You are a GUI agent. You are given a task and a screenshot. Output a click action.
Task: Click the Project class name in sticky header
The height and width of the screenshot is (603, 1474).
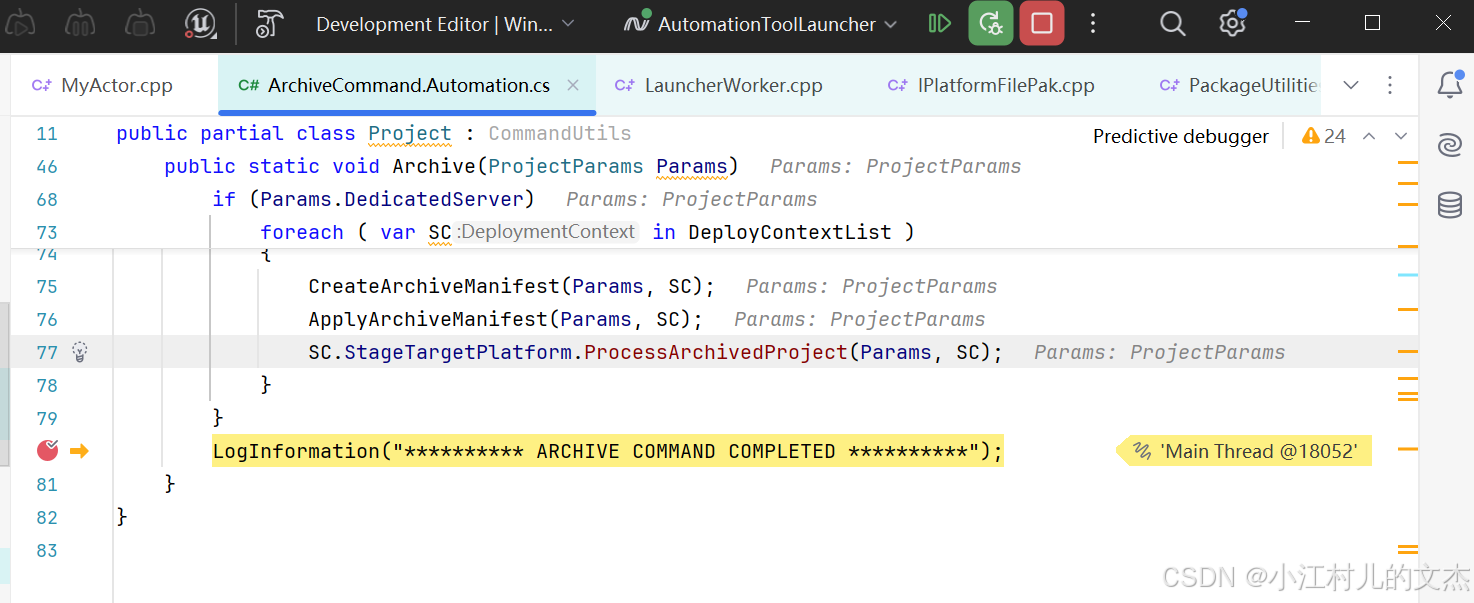pyautogui.click(x=410, y=134)
